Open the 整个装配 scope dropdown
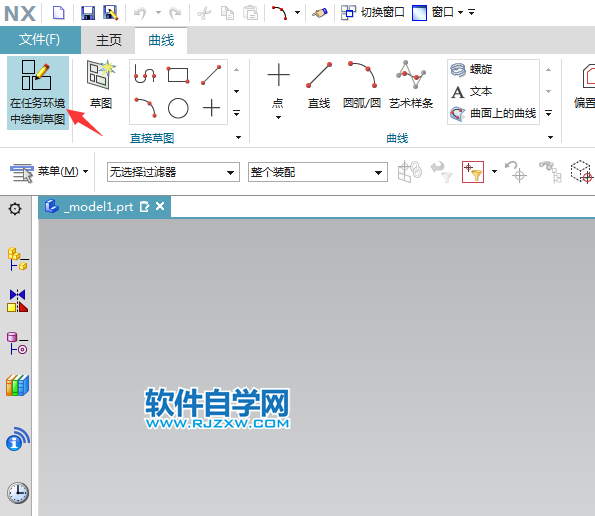 [x=318, y=172]
